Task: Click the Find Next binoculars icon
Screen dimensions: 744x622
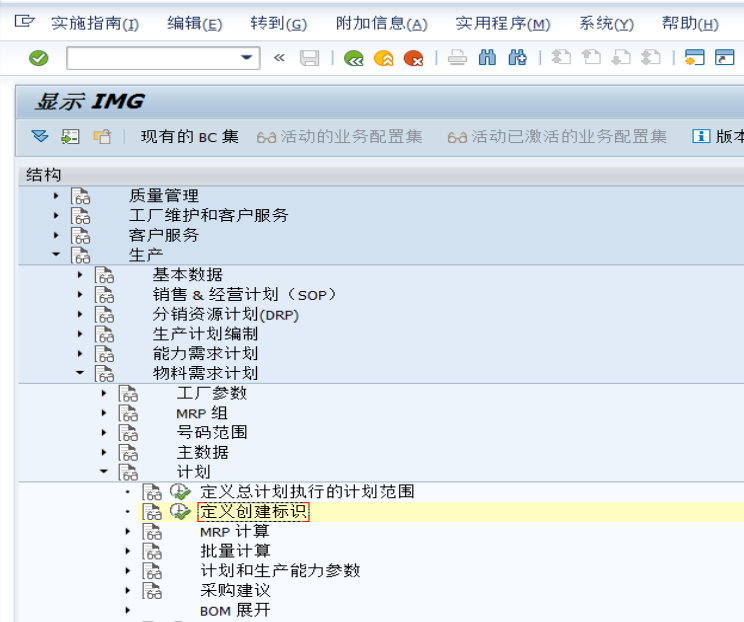Action: point(517,58)
